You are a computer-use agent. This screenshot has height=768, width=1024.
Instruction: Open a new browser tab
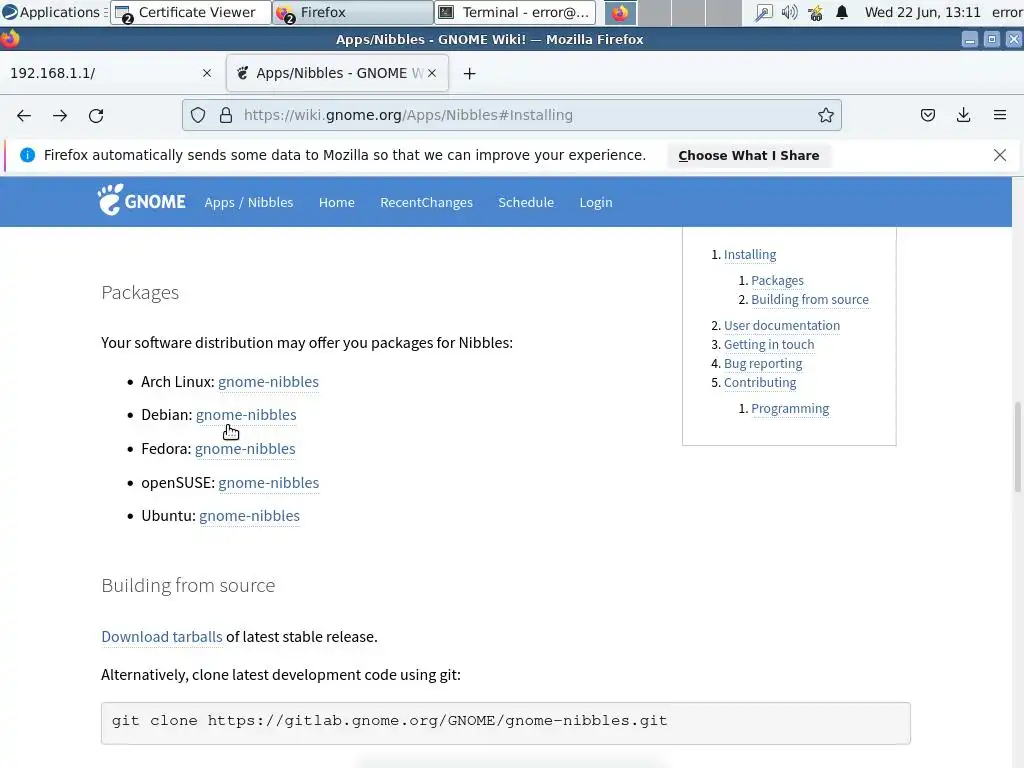click(470, 74)
